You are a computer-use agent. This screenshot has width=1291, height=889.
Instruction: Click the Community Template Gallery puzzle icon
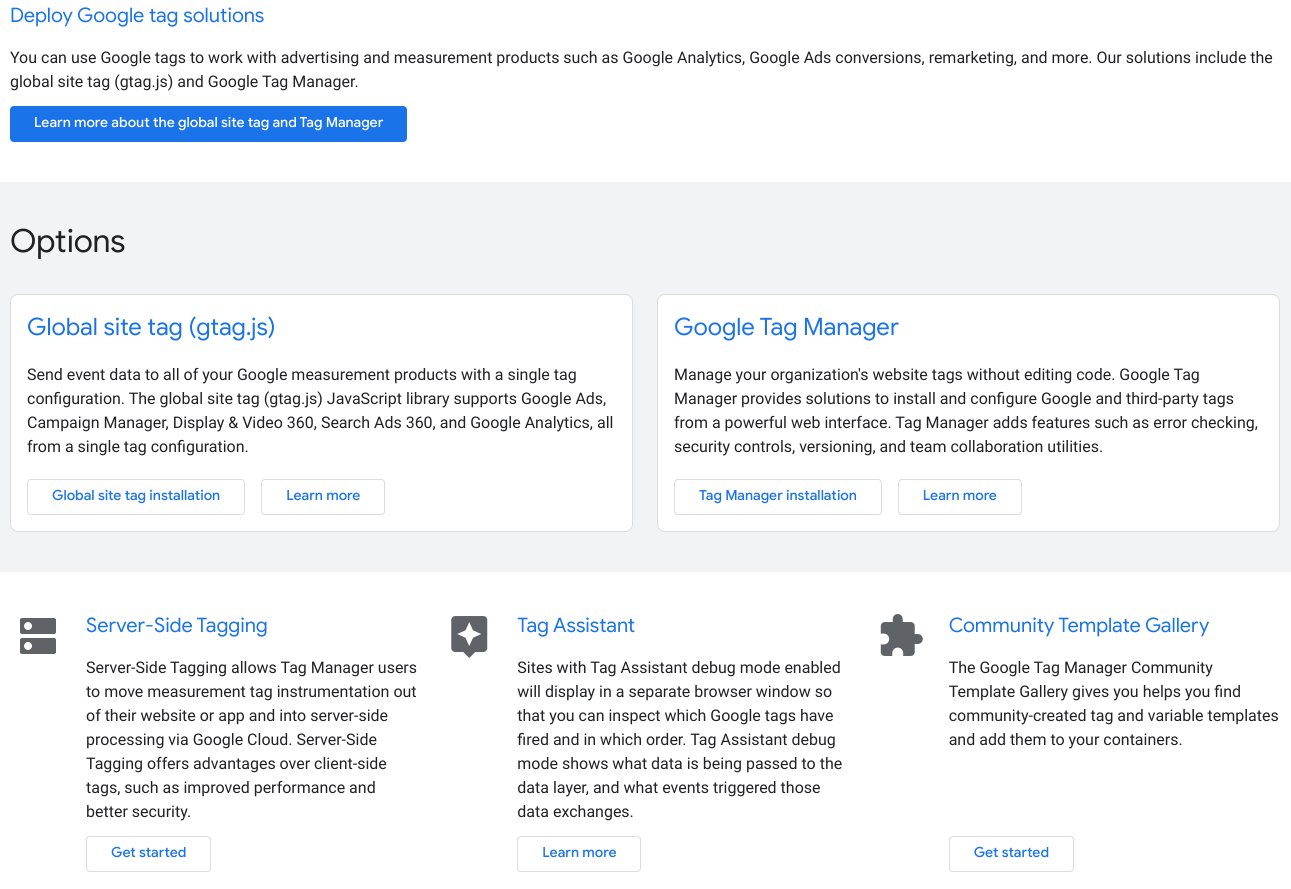[x=901, y=634]
